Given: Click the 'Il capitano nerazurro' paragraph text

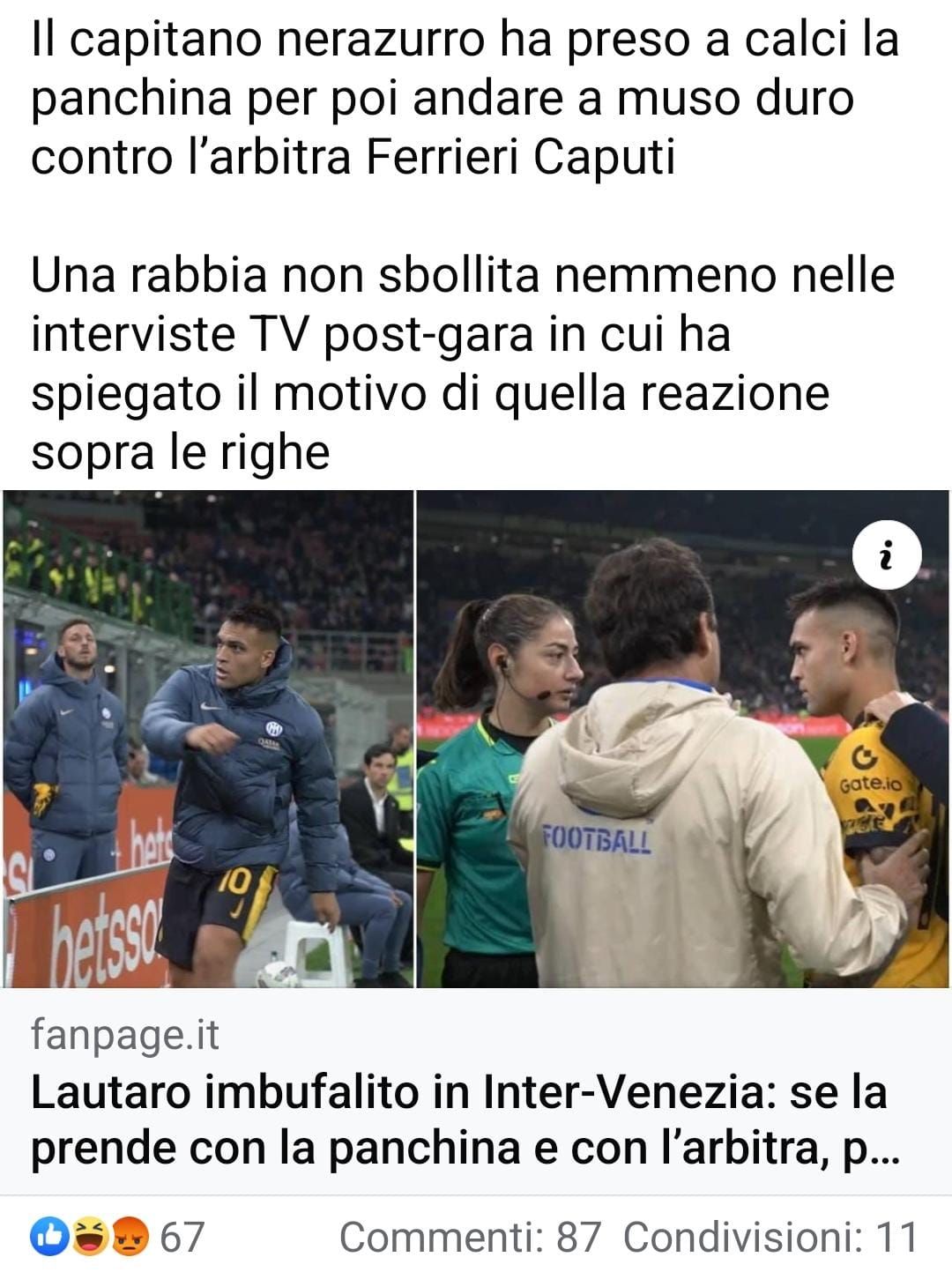Looking at the screenshot, I should (465, 99).
